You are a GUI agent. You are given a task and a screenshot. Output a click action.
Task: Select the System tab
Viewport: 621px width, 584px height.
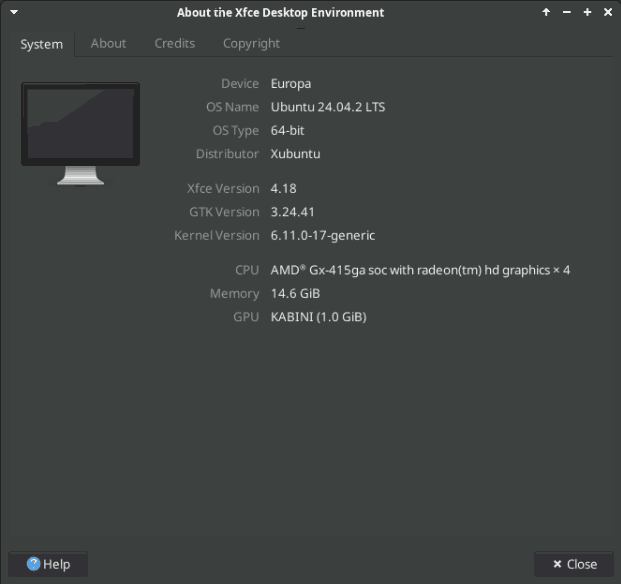click(x=42, y=44)
